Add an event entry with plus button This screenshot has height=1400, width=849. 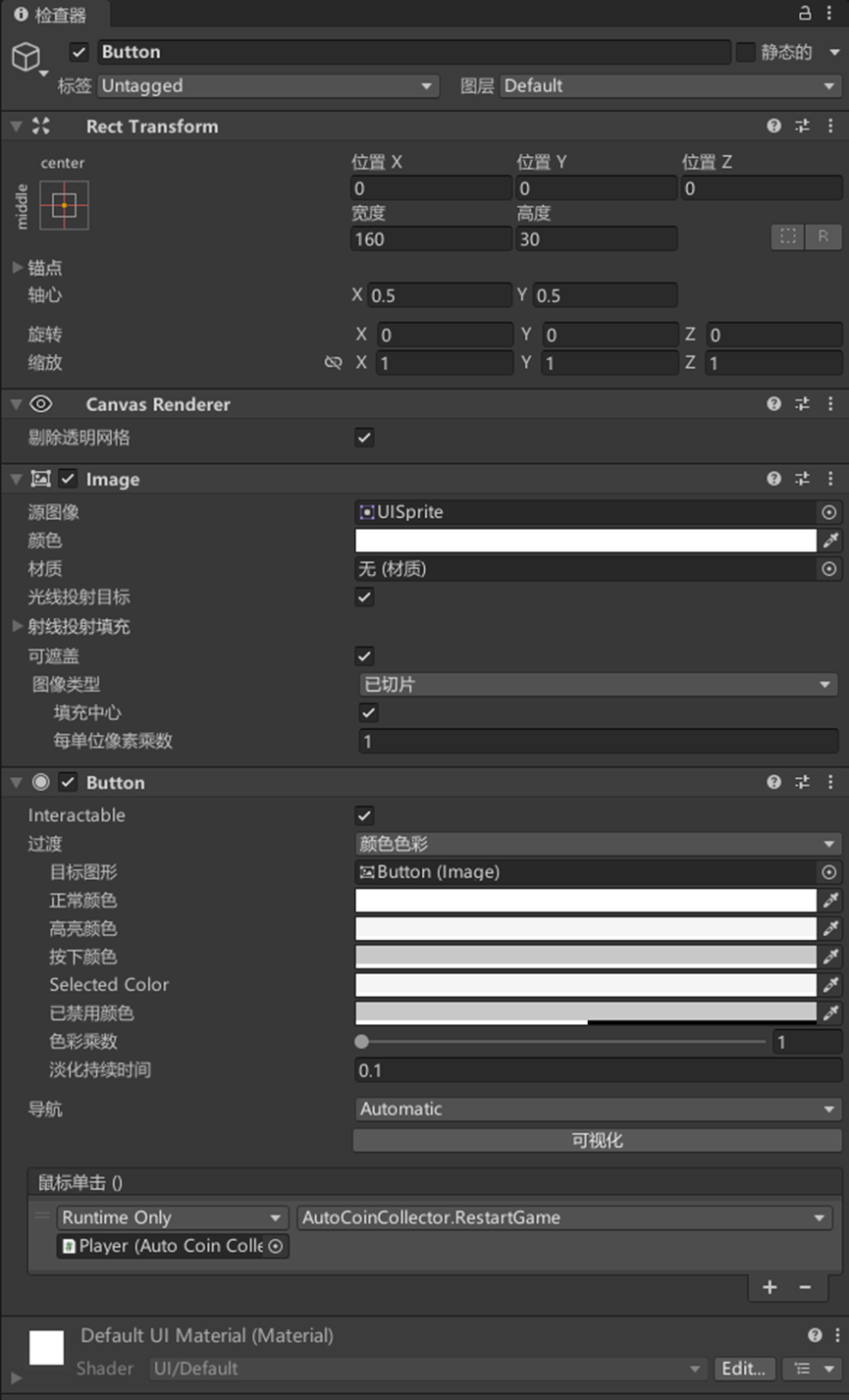coord(769,1287)
